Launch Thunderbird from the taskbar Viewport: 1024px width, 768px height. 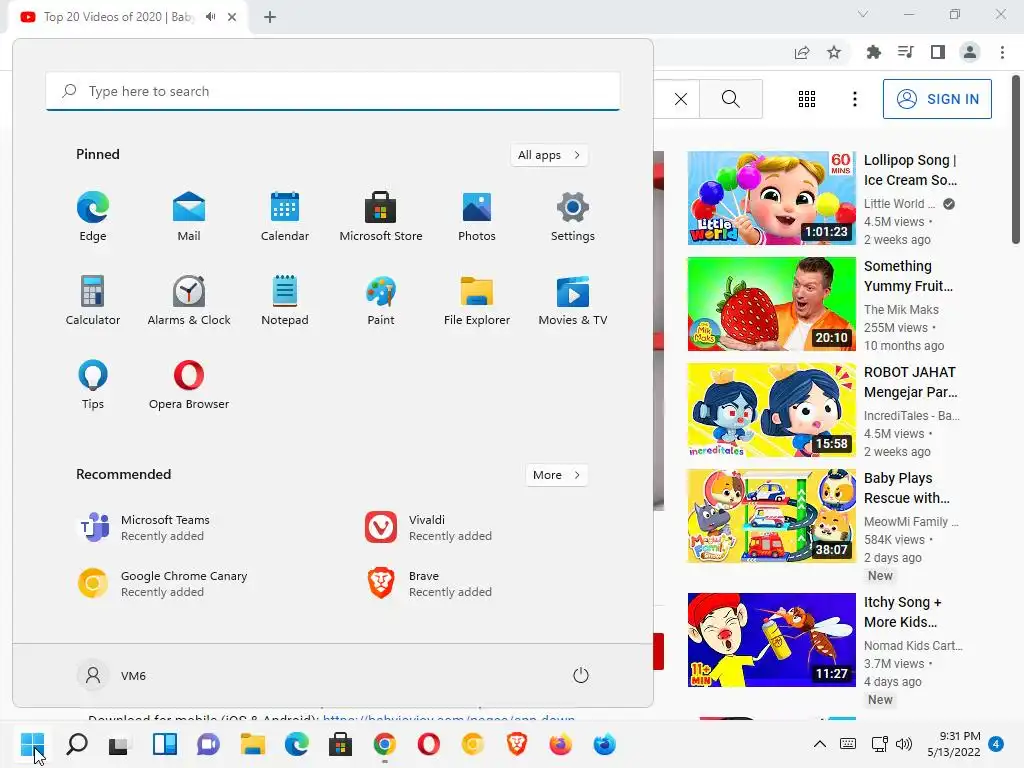point(605,744)
